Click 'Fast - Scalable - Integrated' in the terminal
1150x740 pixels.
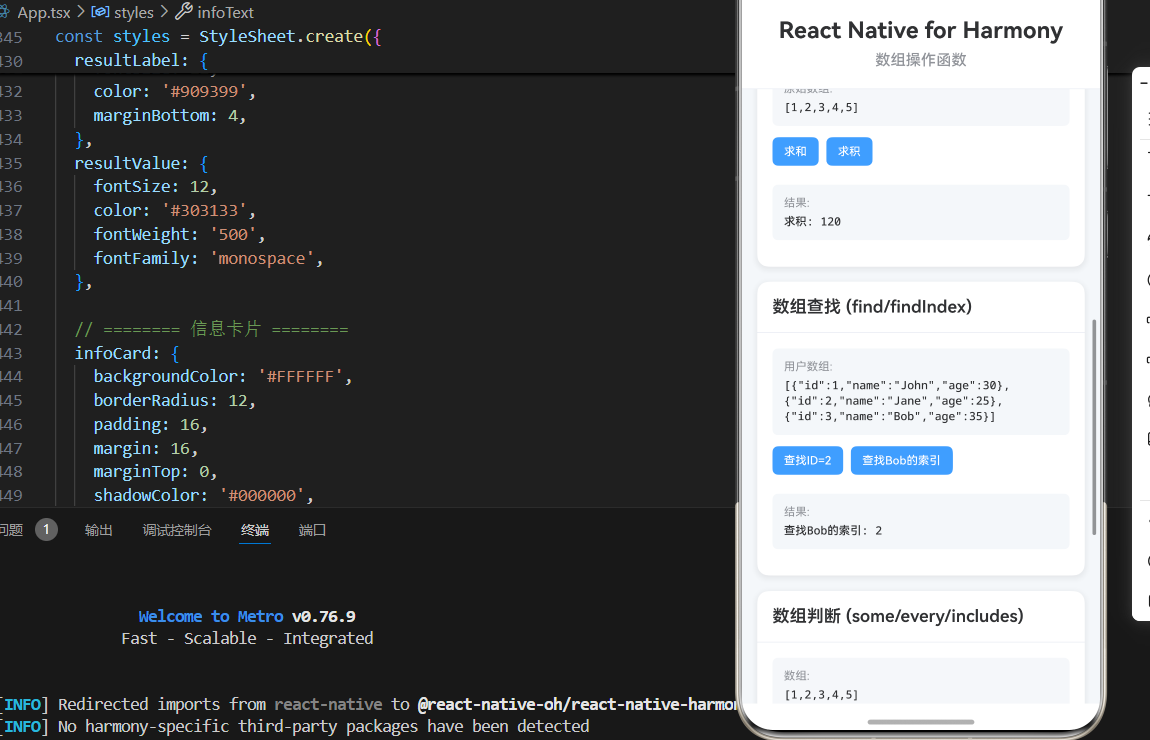tap(247, 639)
